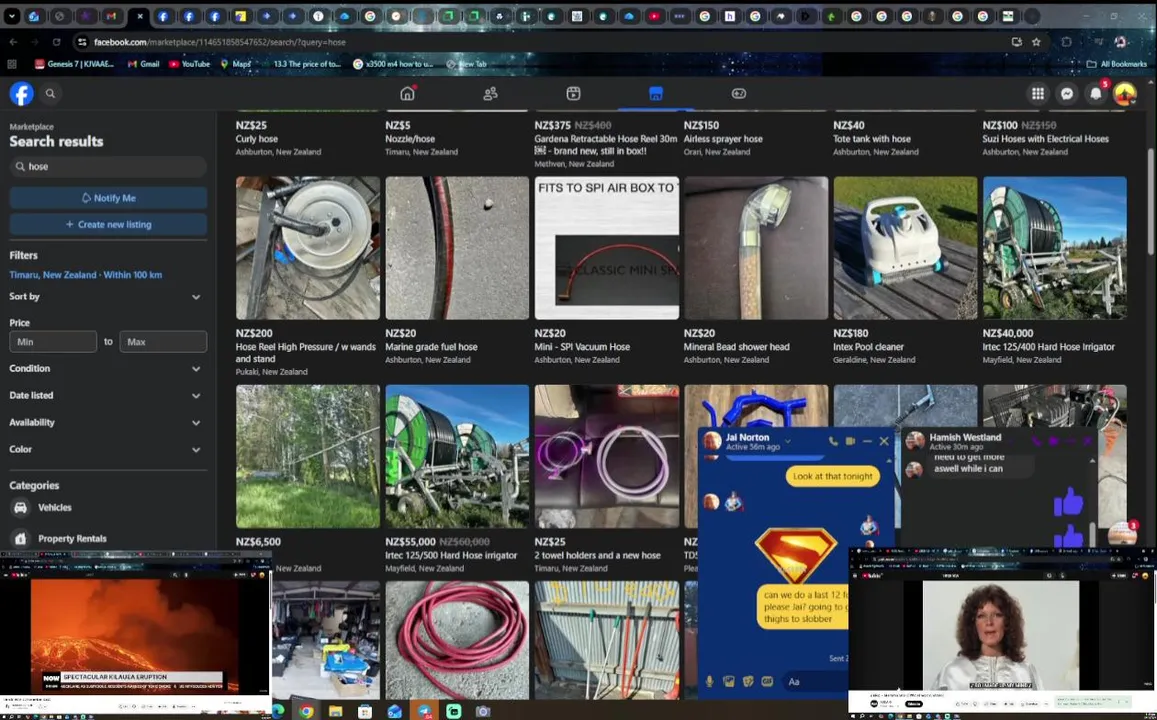Expand the Condition filter
Screen dimensions: 1157x720
[x=106, y=368]
